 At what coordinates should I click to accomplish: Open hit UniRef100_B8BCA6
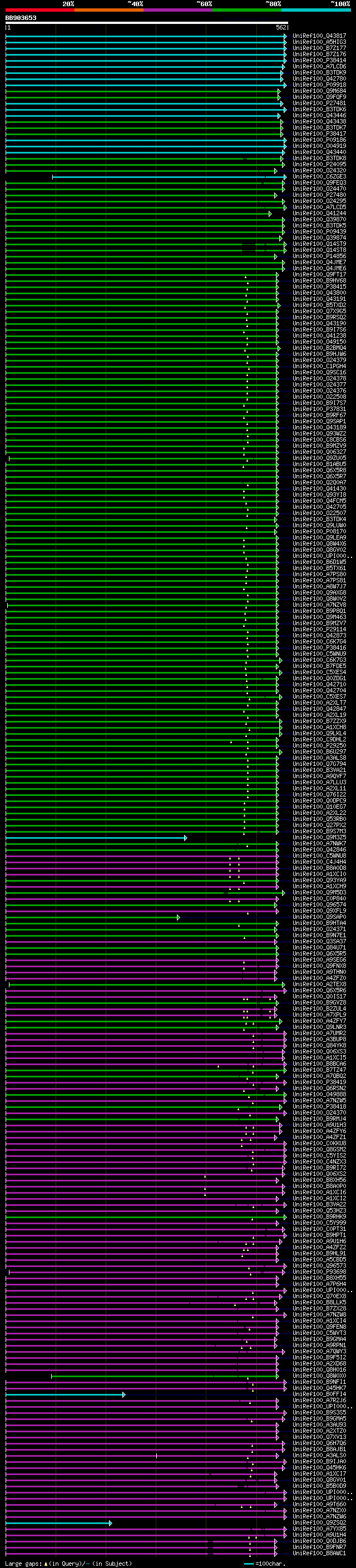pyautogui.click(x=319, y=1064)
